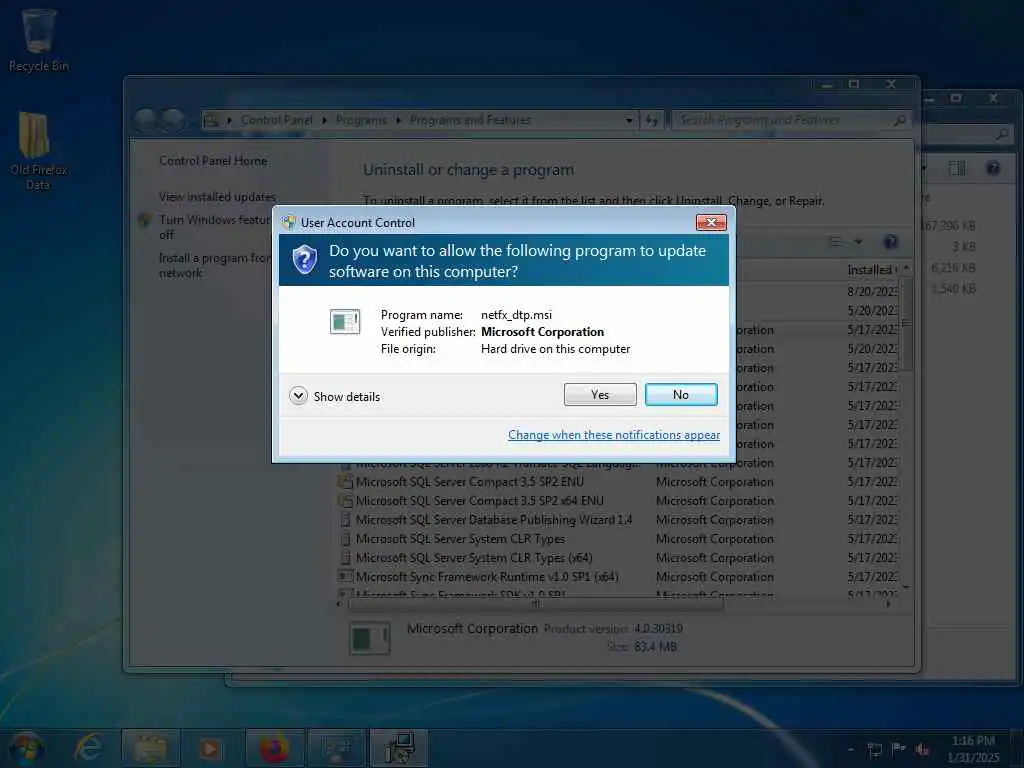Click the volume speaker tray icon

[x=923, y=749]
